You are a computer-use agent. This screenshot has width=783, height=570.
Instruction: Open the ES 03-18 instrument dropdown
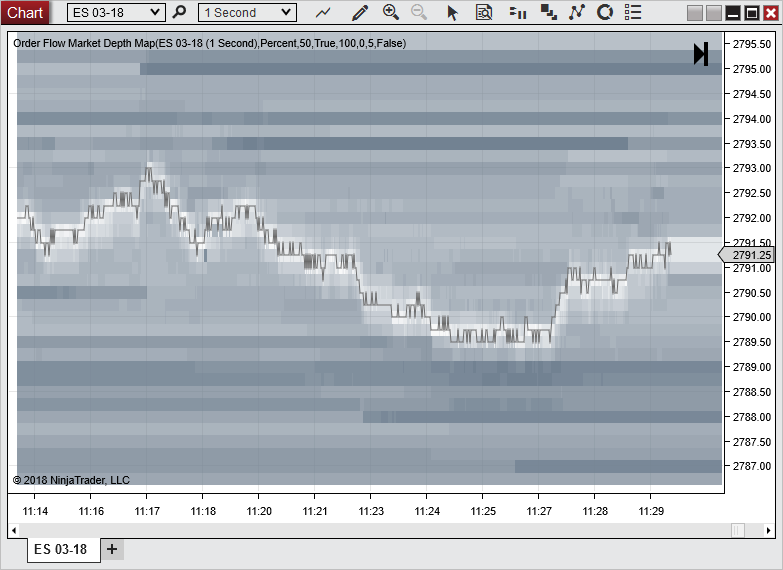point(115,12)
